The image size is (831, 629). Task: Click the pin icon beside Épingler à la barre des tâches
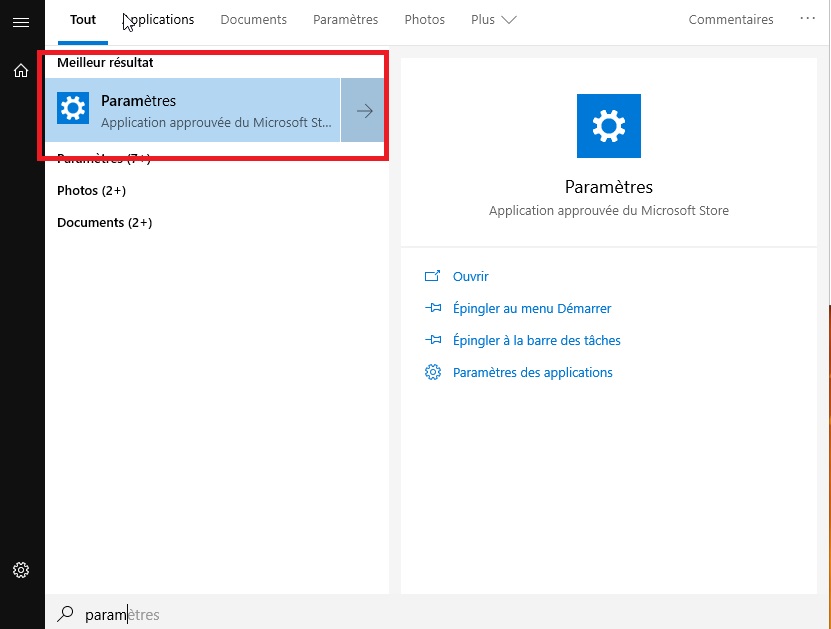pos(432,340)
